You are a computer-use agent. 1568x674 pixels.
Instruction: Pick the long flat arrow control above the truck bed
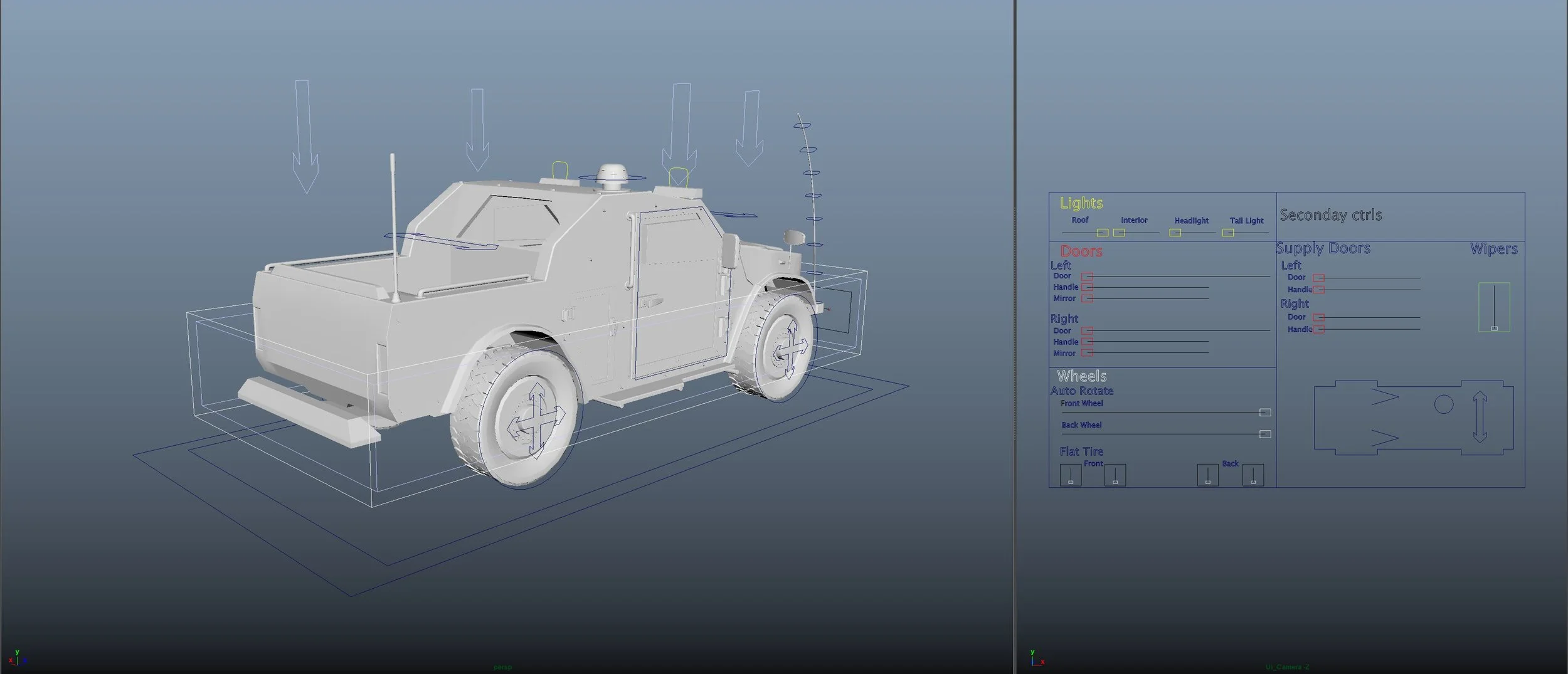[440, 241]
